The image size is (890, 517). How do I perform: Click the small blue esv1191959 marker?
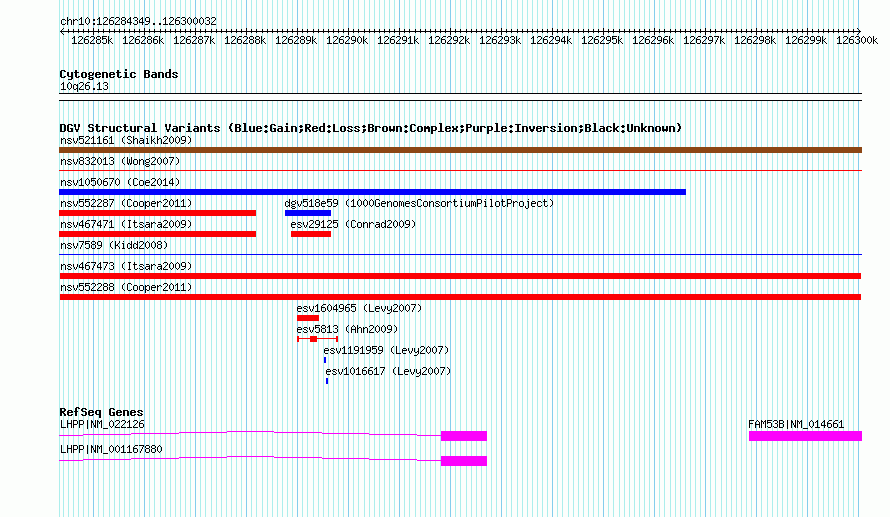tap(325, 360)
